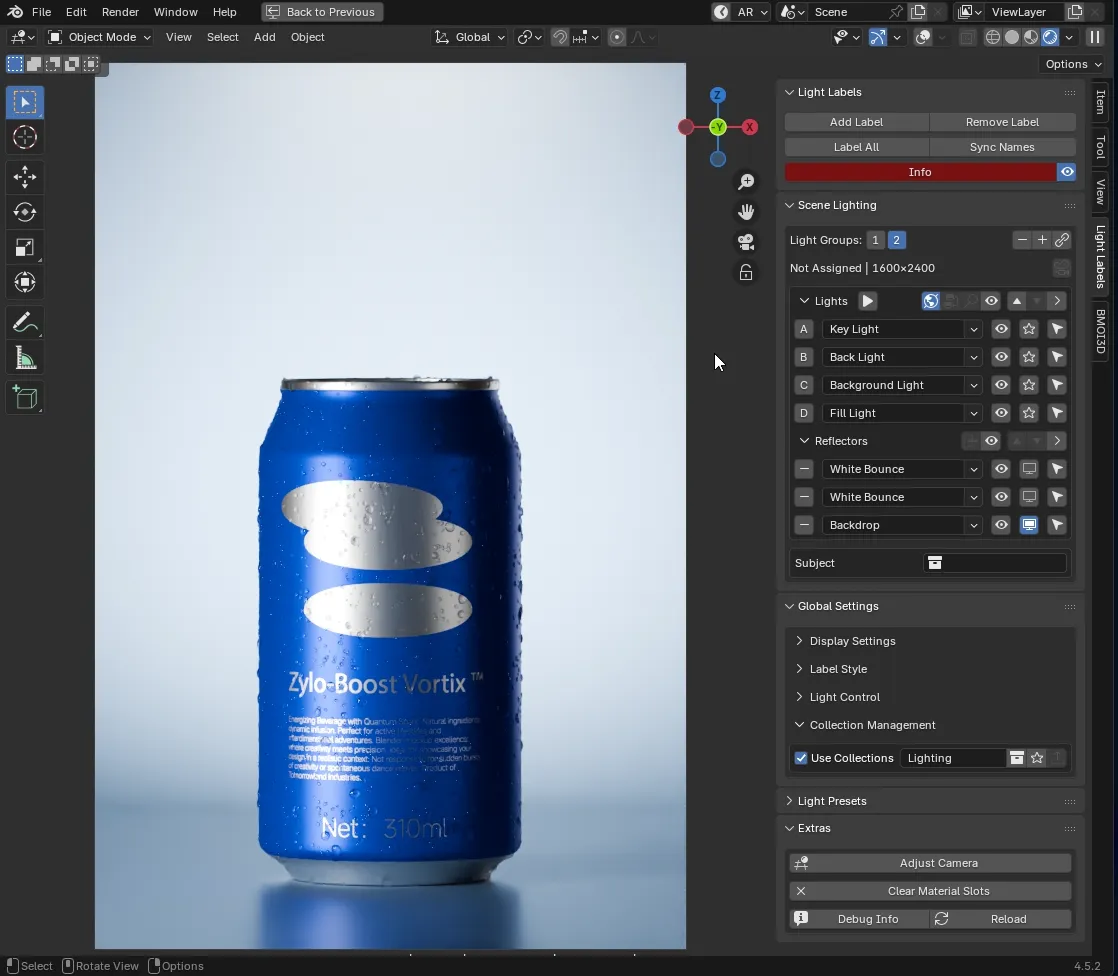The width and height of the screenshot is (1118, 976).
Task: Toggle first White Bounce visibility
Action: 1001,469
